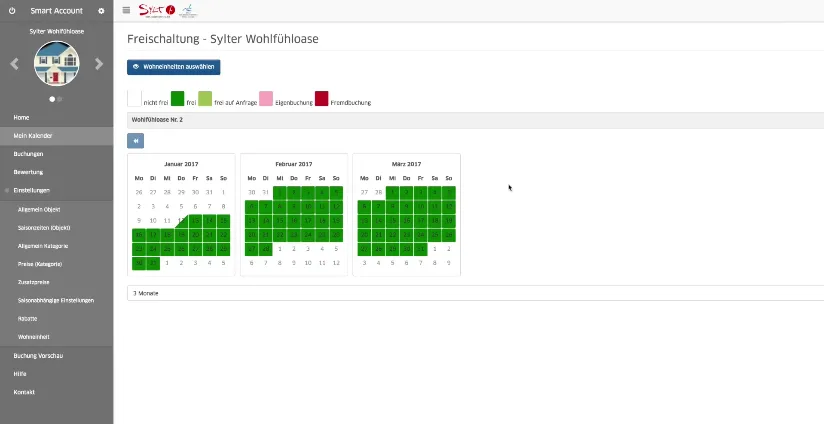824x424 pixels.
Task: Click the power icon beside Smart Account
Action: point(12,11)
